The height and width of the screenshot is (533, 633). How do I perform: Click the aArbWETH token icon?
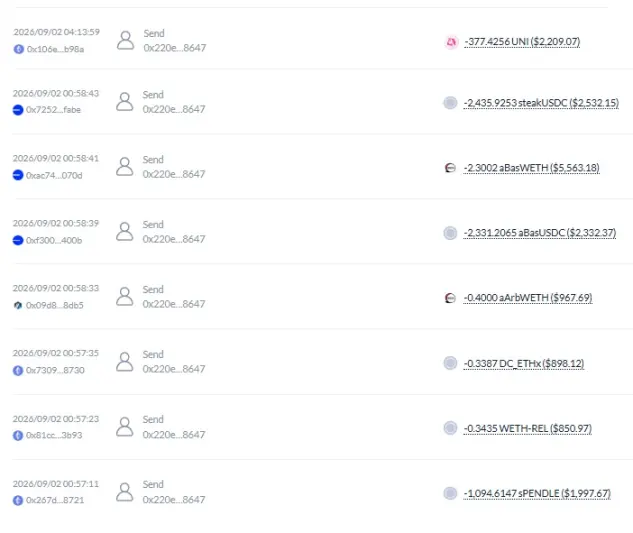click(450, 298)
